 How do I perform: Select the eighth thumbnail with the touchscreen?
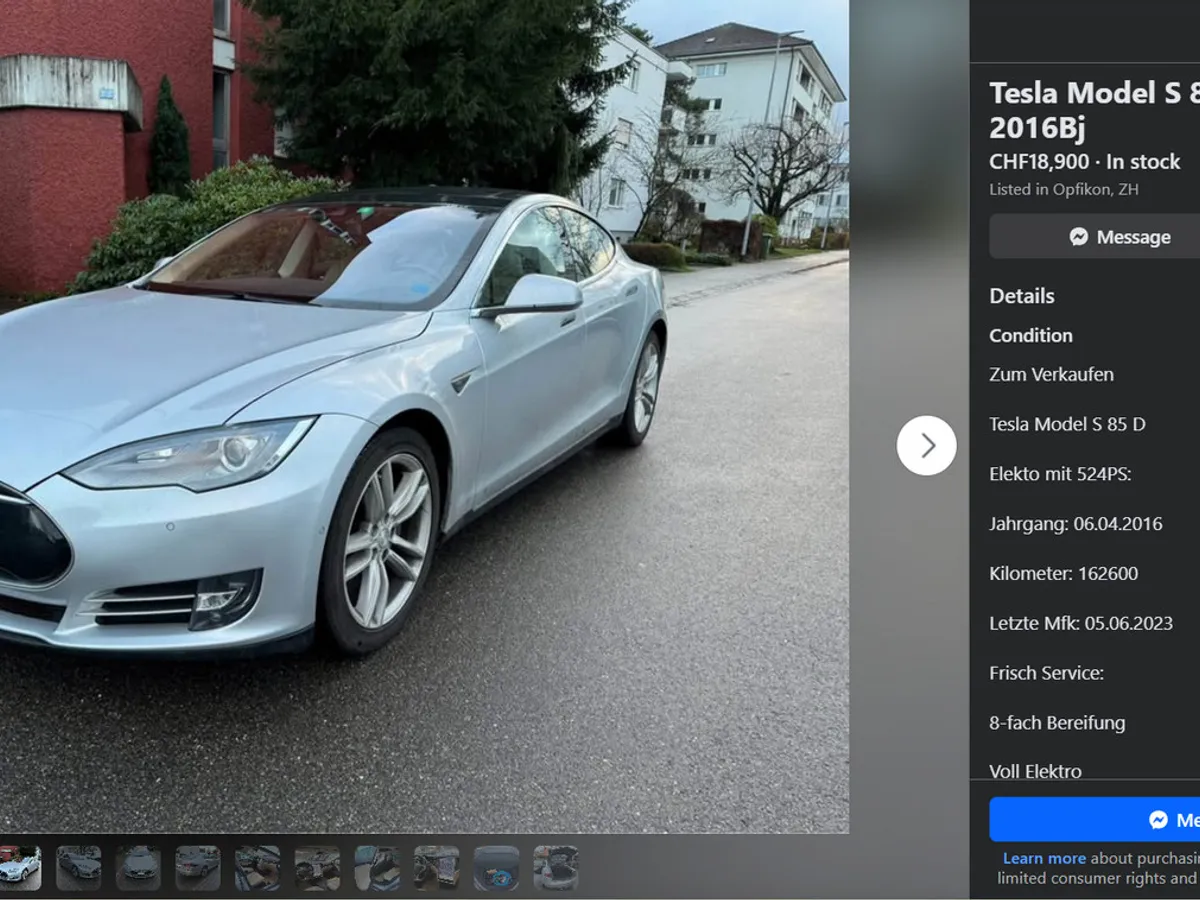tap(436, 866)
